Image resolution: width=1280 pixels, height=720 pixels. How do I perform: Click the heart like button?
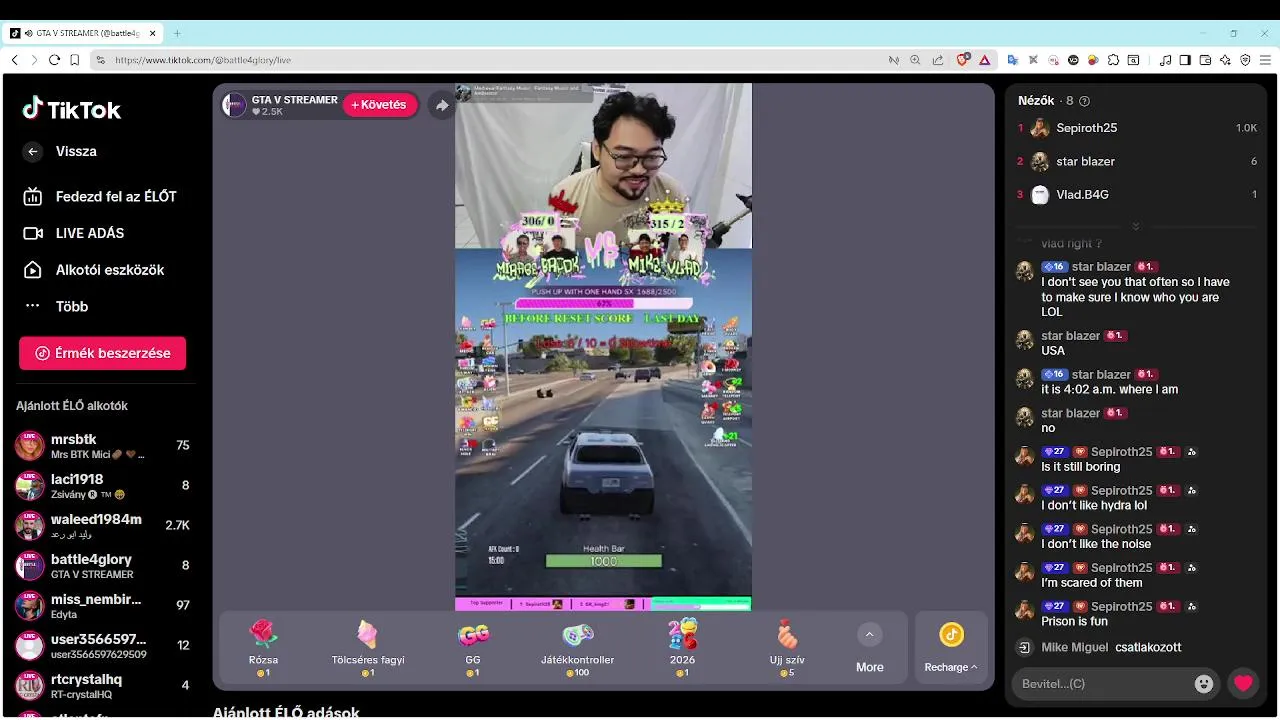(1243, 684)
